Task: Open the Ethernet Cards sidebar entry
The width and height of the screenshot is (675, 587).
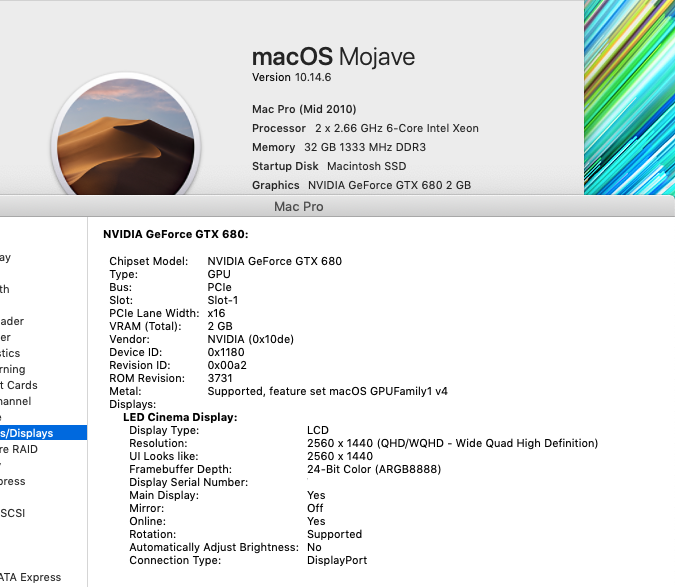Action: pyautogui.click(x=19, y=385)
